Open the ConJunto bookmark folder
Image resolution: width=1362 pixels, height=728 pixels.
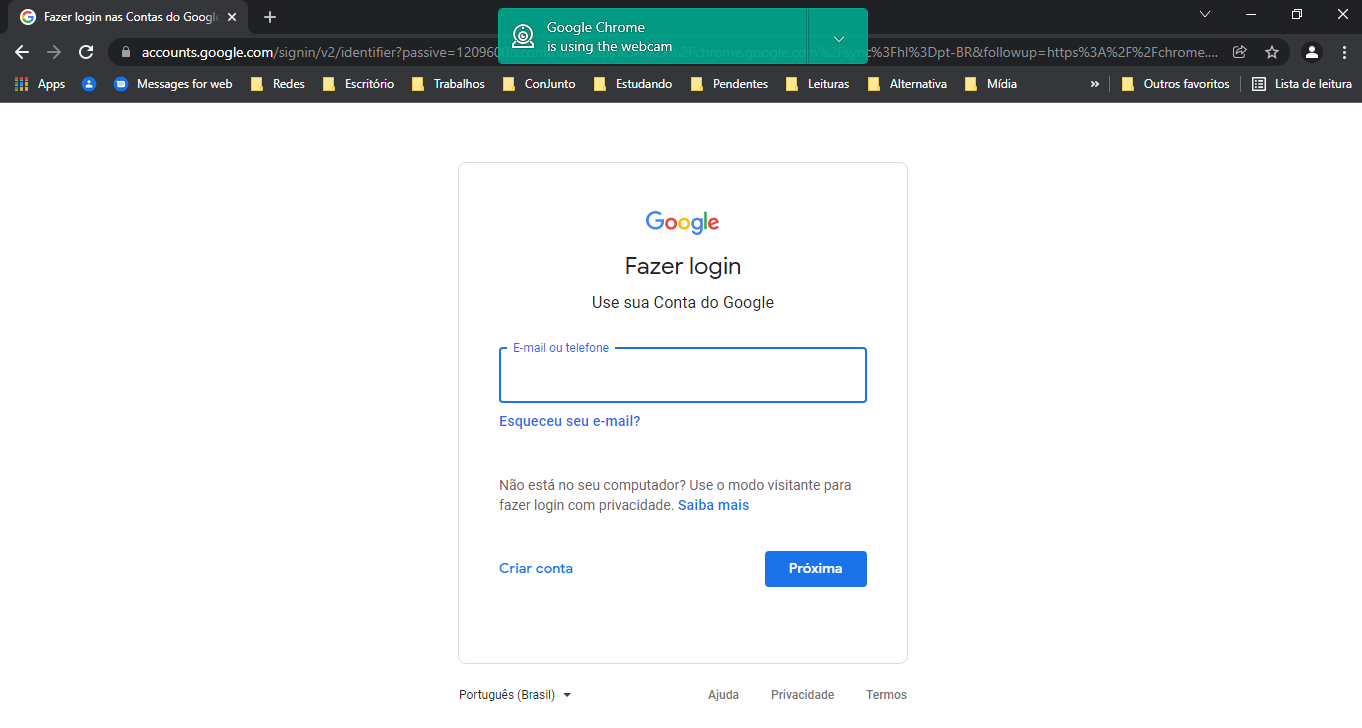tap(539, 84)
